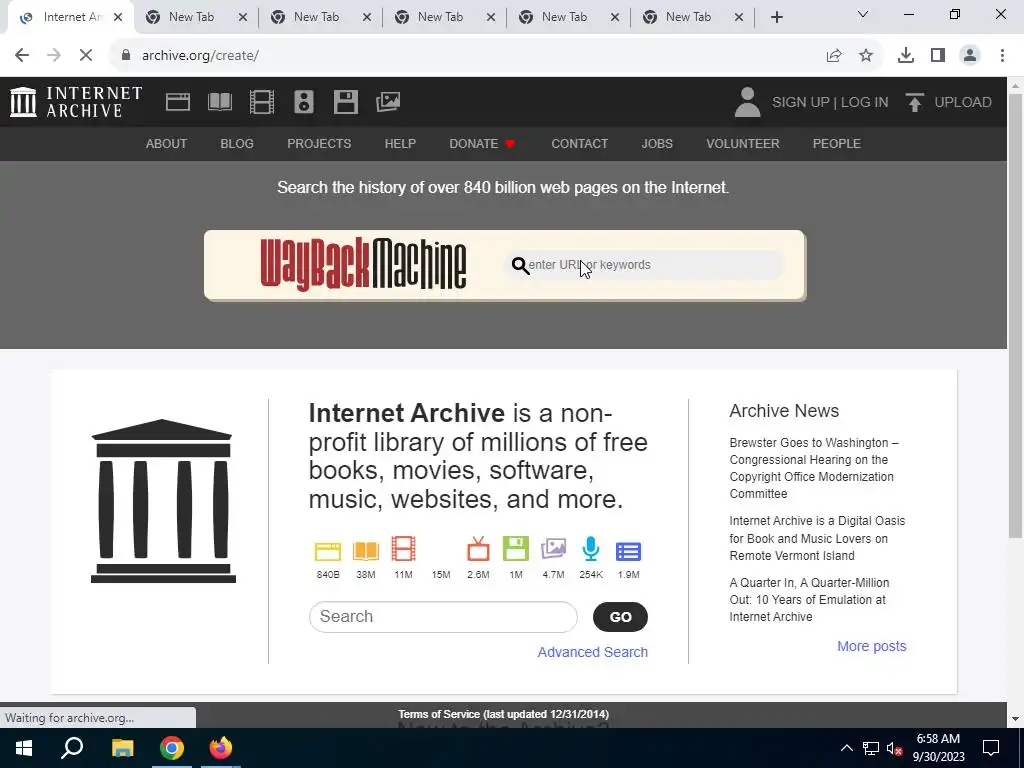Open the PEOPLE menu item
1024x768 pixels.
[x=837, y=144]
